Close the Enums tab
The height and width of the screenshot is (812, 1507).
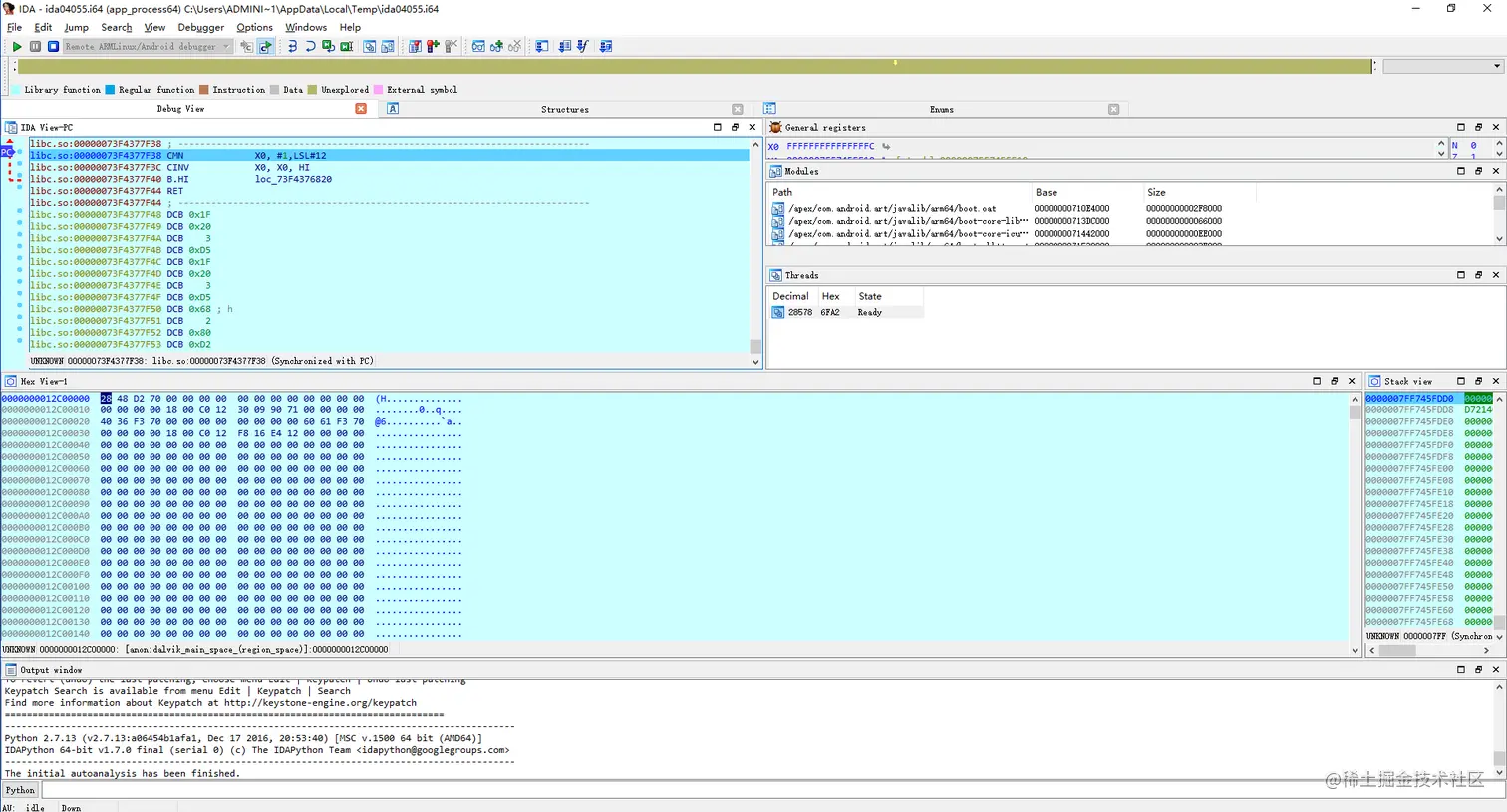click(x=1113, y=109)
